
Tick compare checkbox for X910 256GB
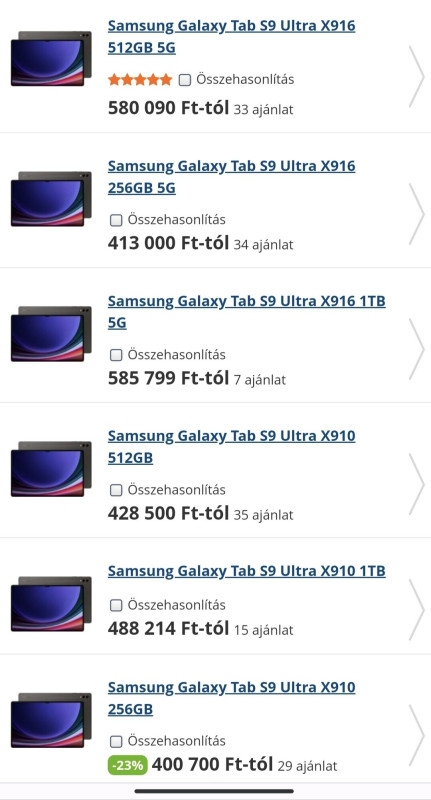[116, 741]
